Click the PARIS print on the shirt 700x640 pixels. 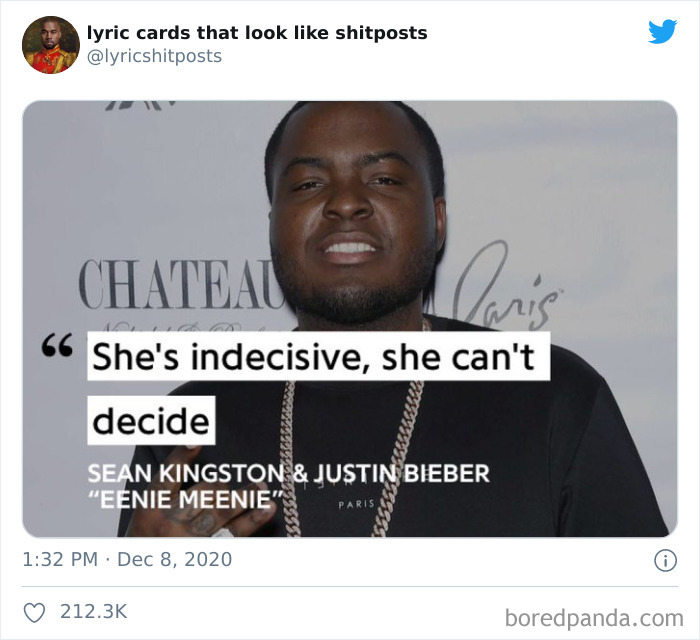coord(356,504)
